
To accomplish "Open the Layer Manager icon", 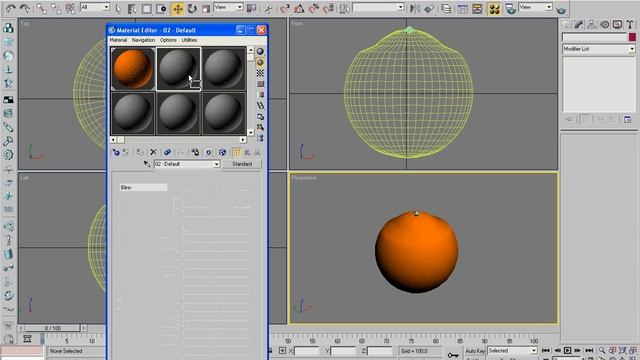I will point(446,8).
